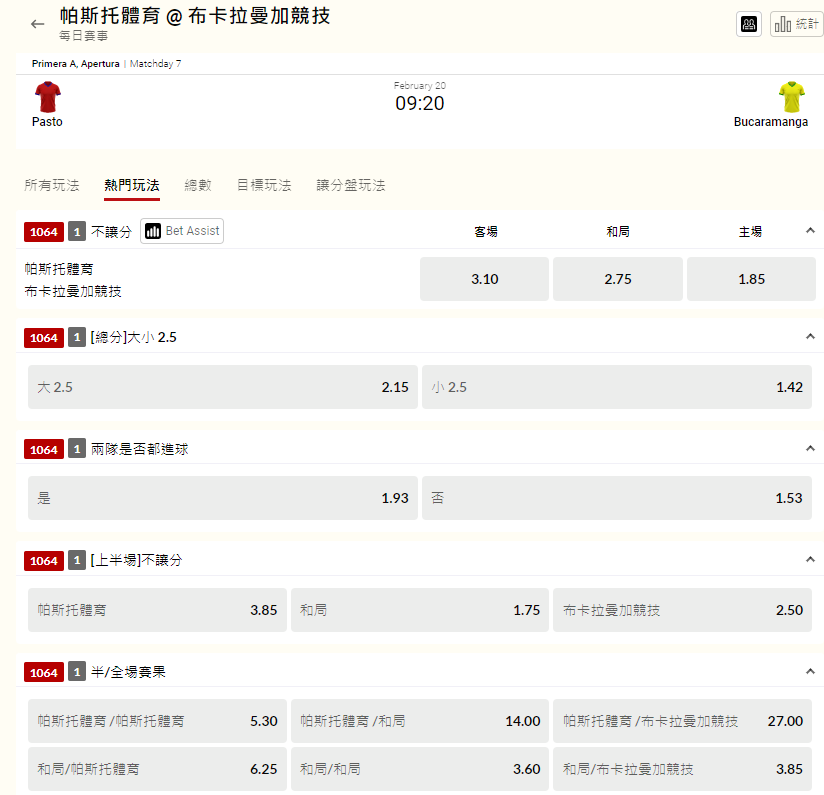Click the grey 1 badge beside 不讓分
This screenshot has width=824, height=795.
[x=77, y=232]
